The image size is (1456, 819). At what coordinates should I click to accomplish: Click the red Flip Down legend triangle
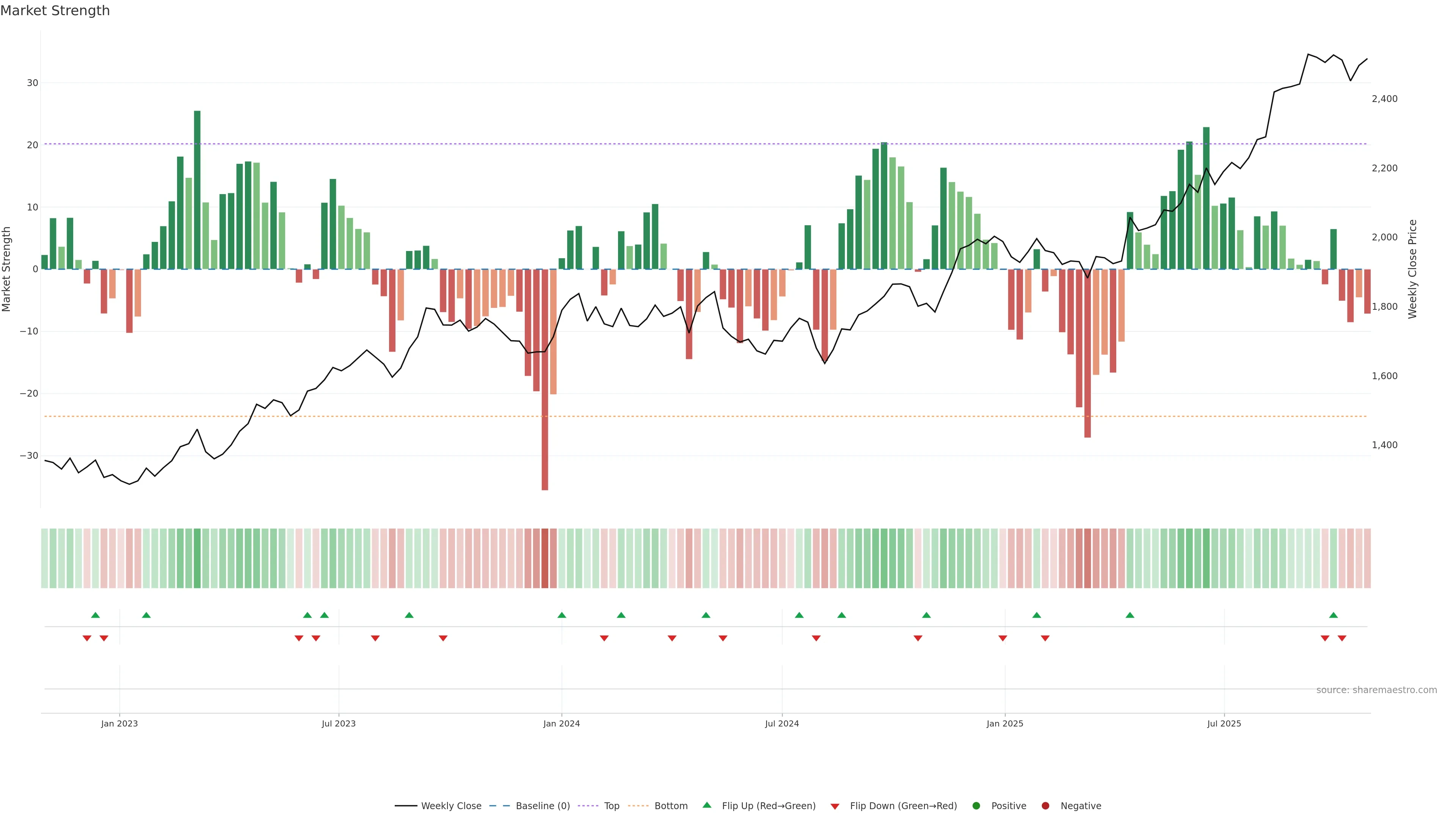[835, 806]
